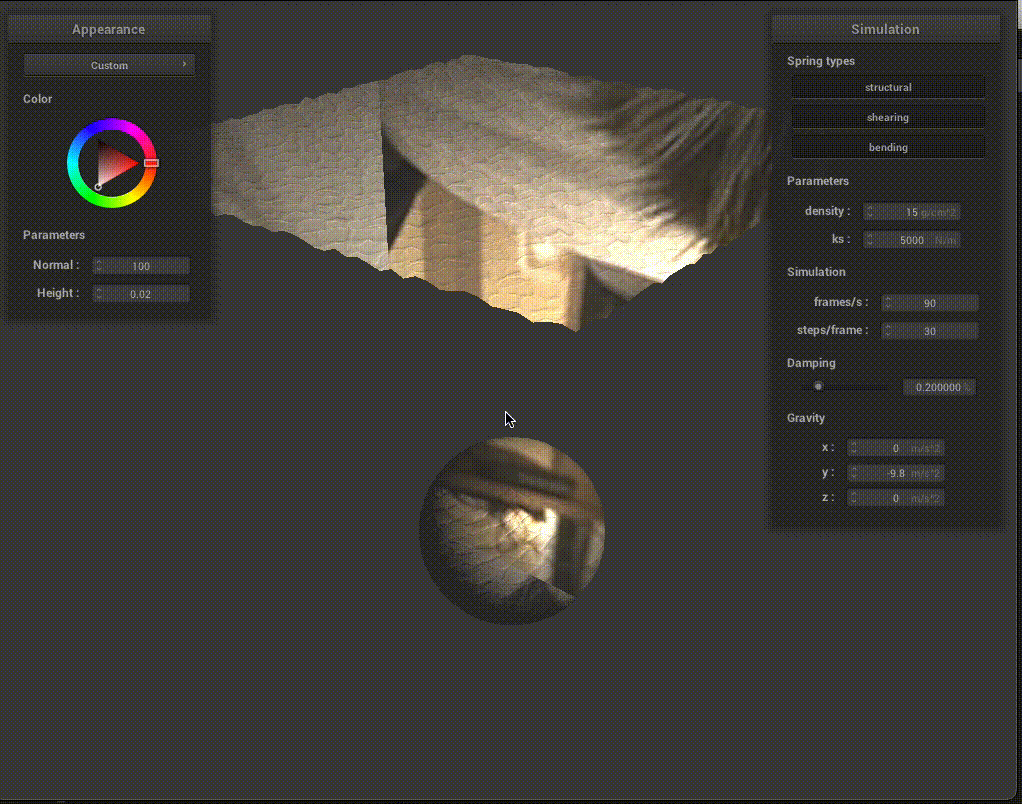Toggle the bending spring type
This screenshot has height=804, width=1022.
click(888, 148)
